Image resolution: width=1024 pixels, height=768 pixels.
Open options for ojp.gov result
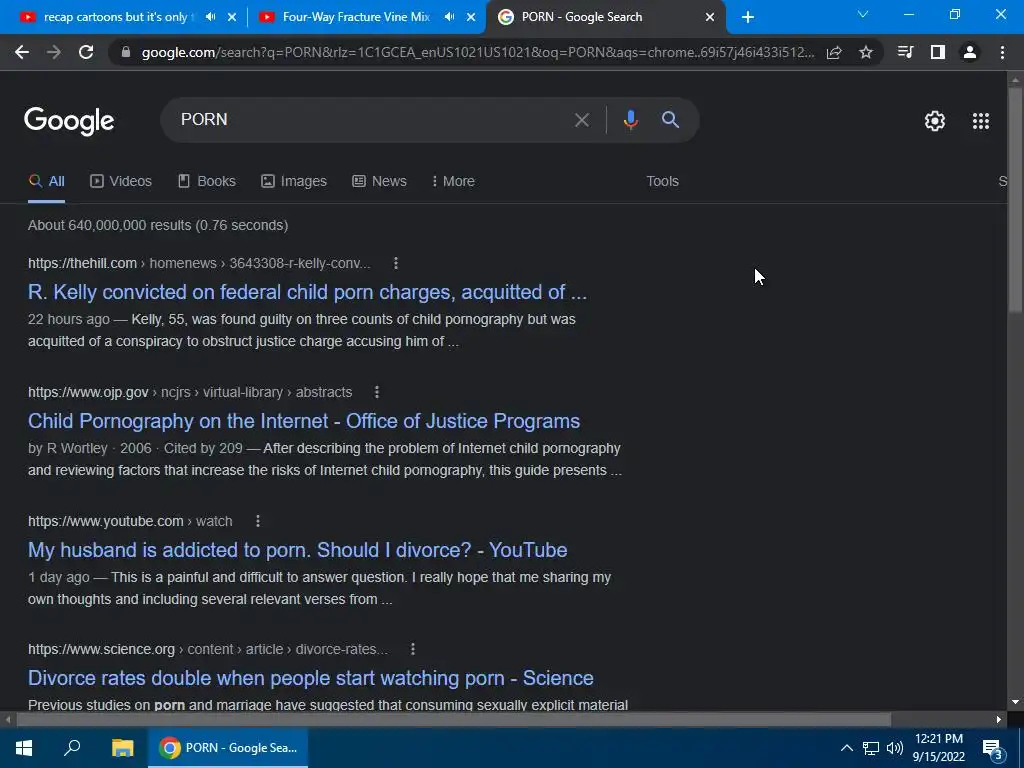coord(377,392)
